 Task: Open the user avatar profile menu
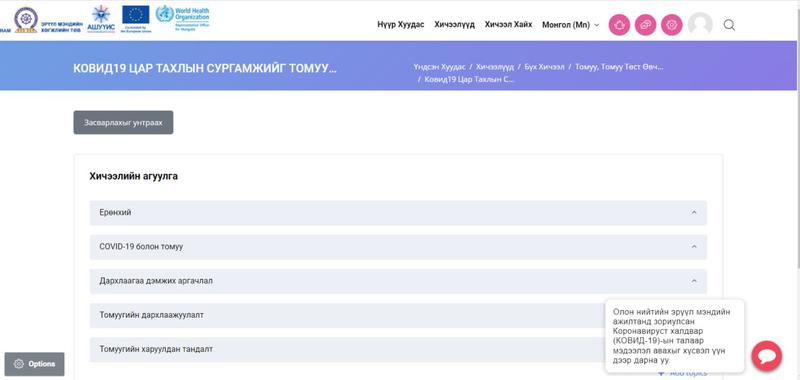(700, 24)
